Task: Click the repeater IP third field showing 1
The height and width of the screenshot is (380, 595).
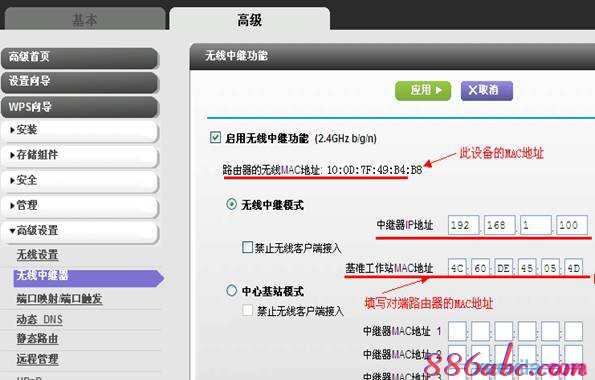Action: (535, 225)
